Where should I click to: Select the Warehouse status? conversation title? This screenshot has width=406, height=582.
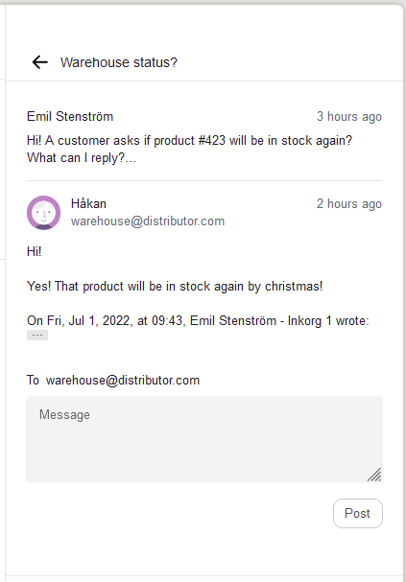(x=119, y=62)
